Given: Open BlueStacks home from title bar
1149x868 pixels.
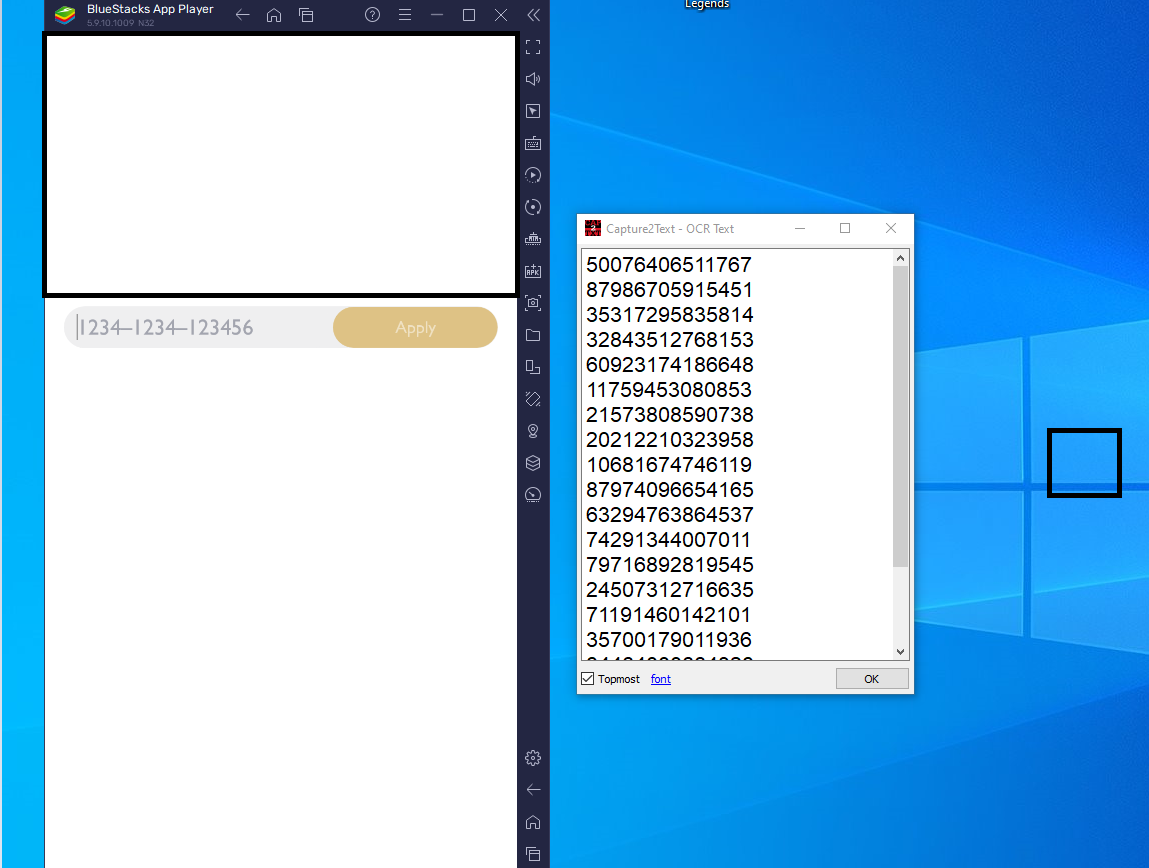Looking at the screenshot, I should point(274,15).
